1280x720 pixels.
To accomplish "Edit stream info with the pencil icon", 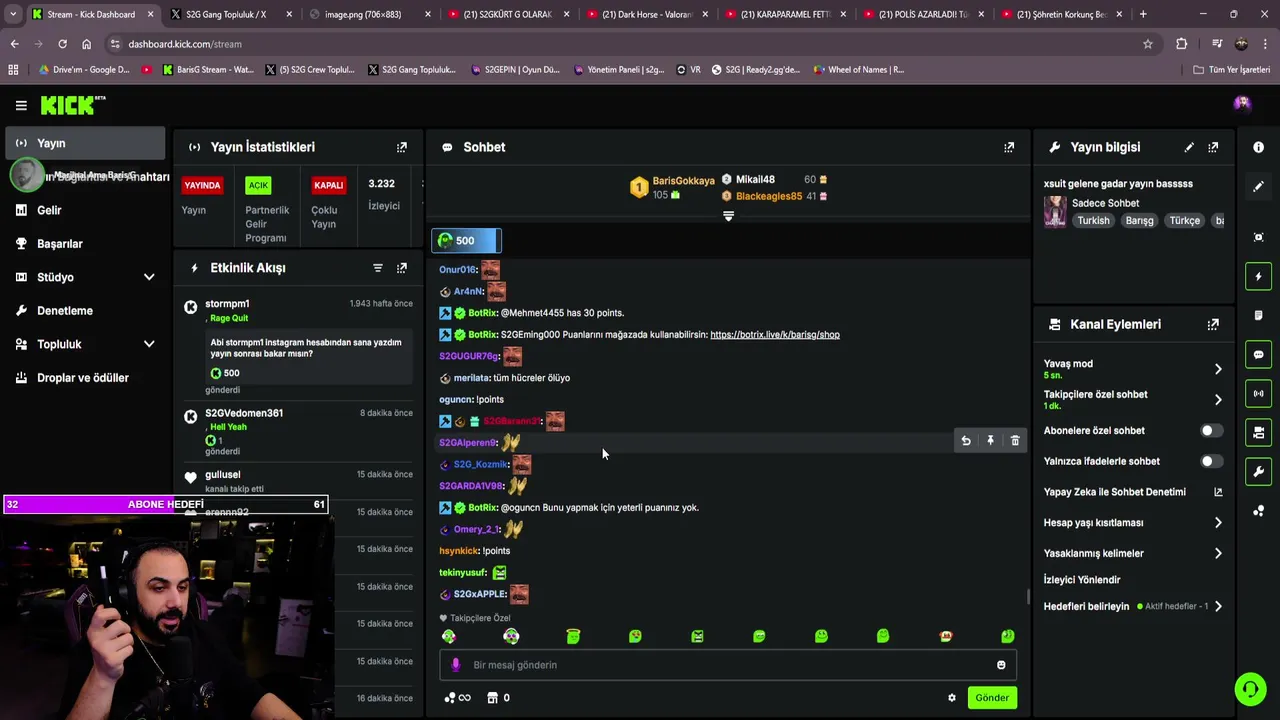I will tap(1189, 147).
